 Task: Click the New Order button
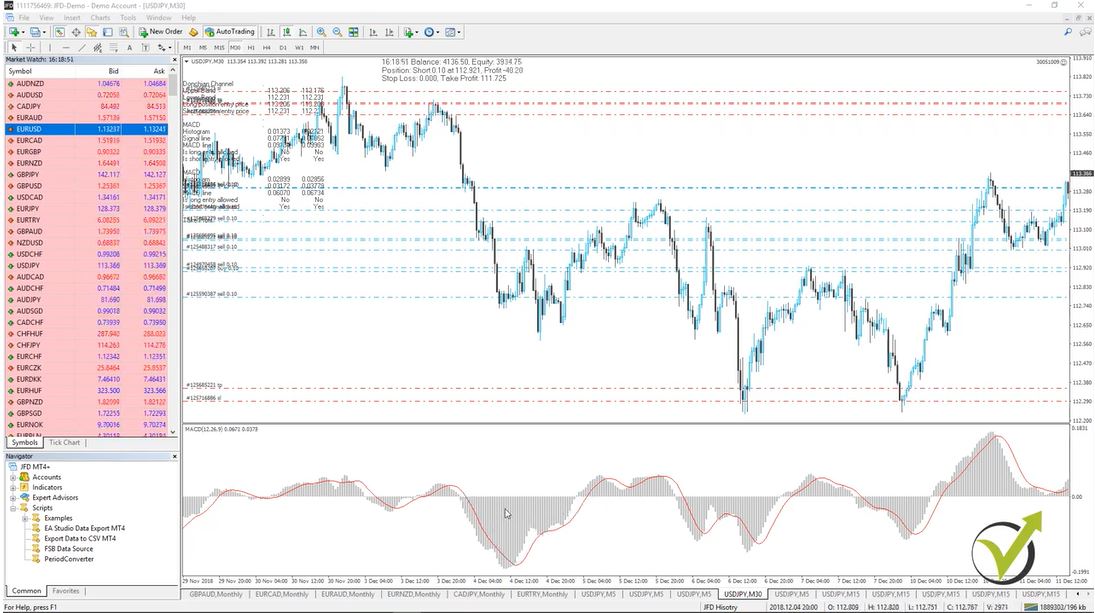pyautogui.click(x=160, y=31)
